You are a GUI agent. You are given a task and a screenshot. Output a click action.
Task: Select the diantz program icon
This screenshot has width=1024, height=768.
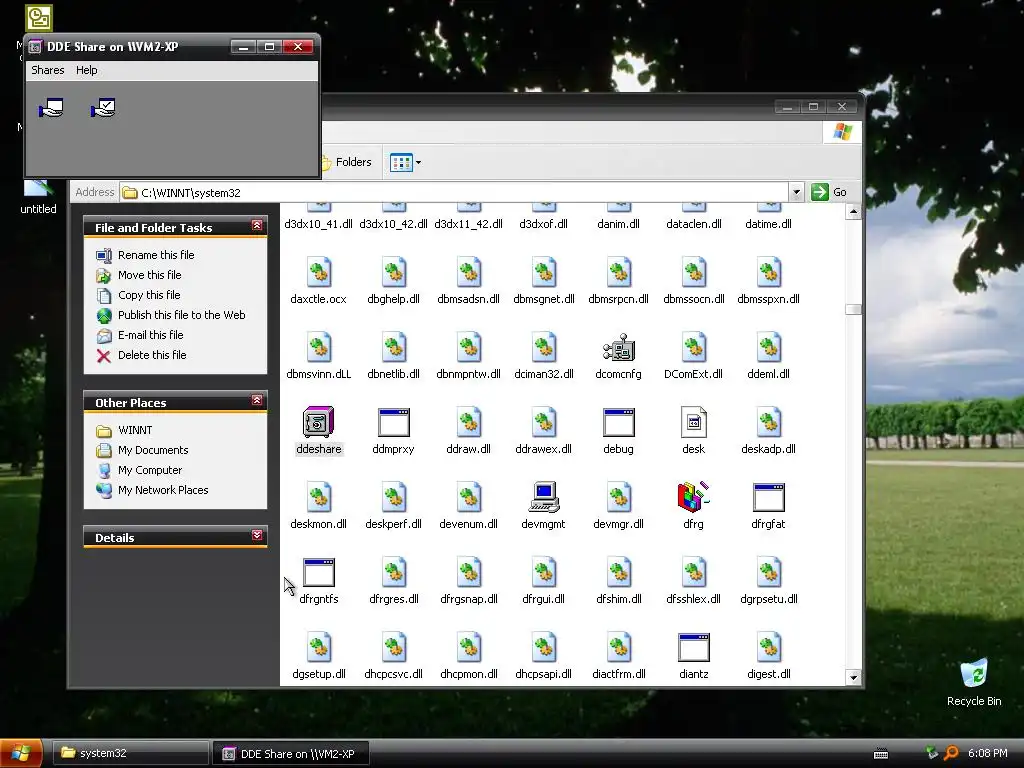point(694,648)
